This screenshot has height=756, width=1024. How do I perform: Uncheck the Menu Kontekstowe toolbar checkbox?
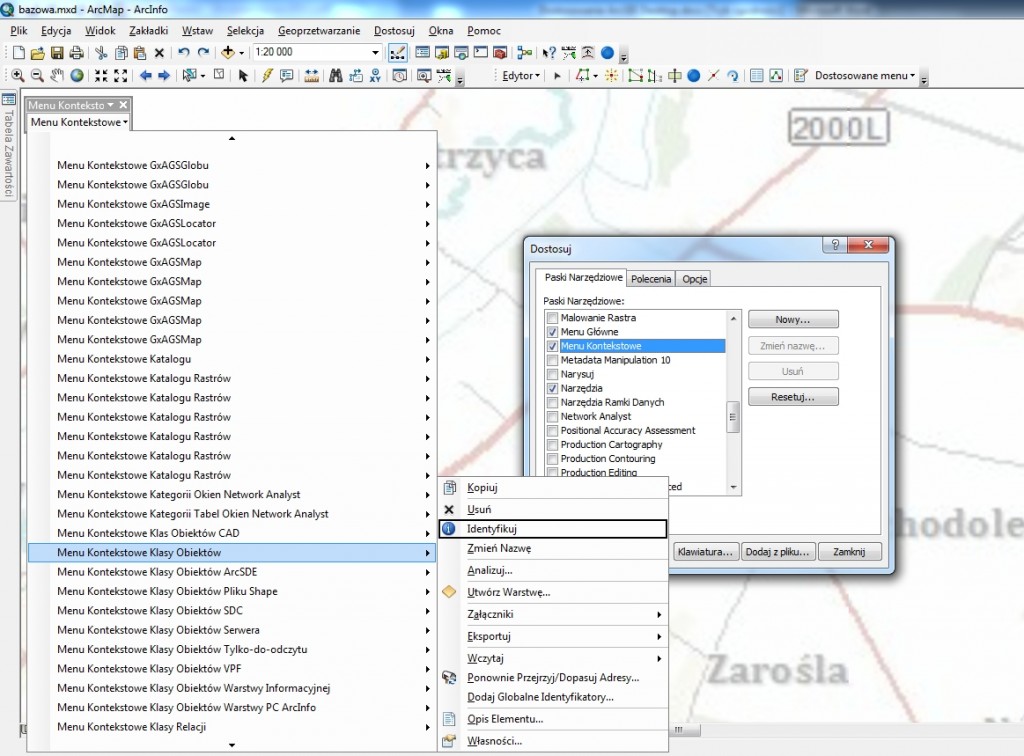(x=552, y=346)
